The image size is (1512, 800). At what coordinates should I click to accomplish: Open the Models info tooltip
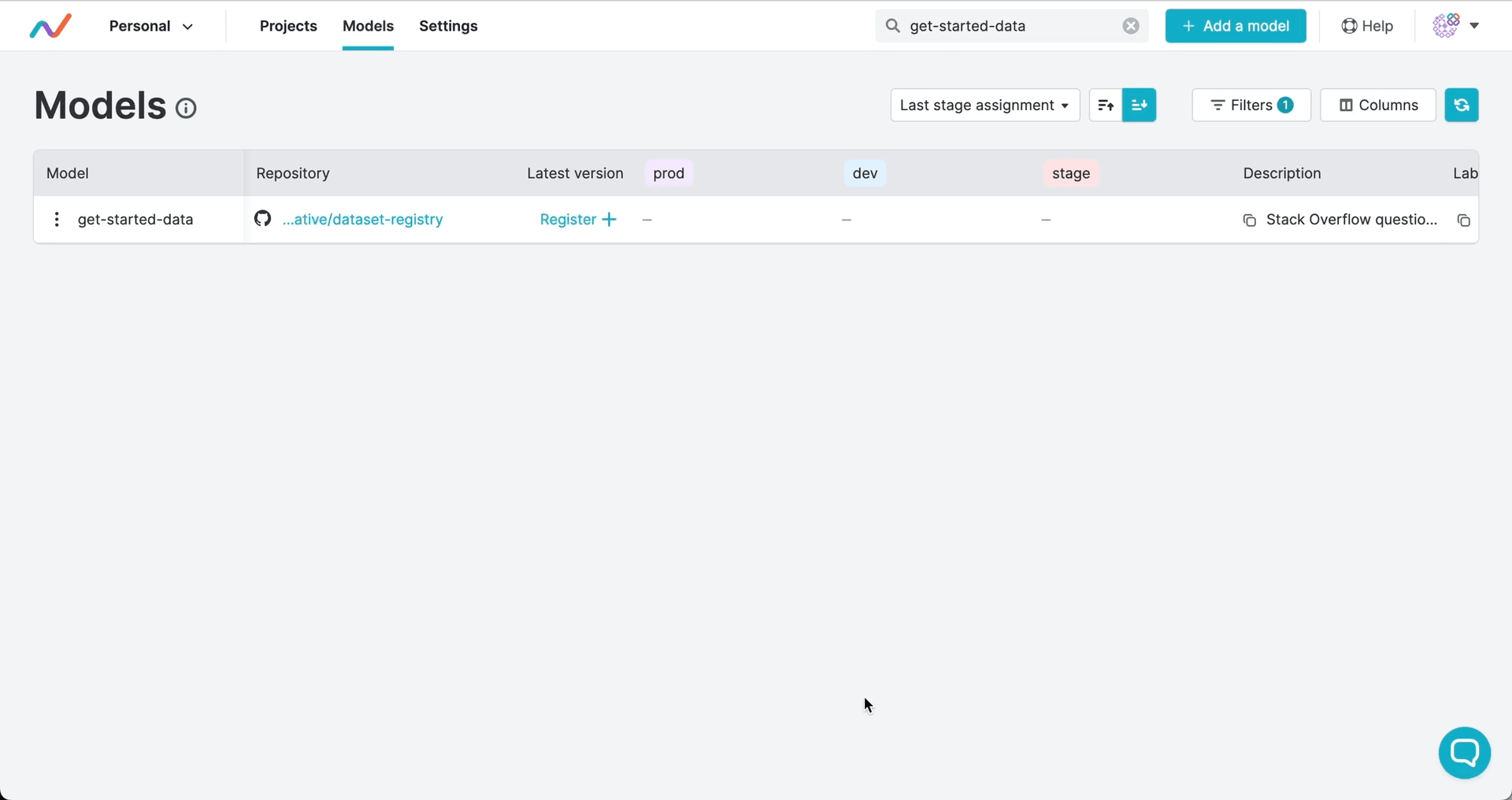(x=186, y=108)
